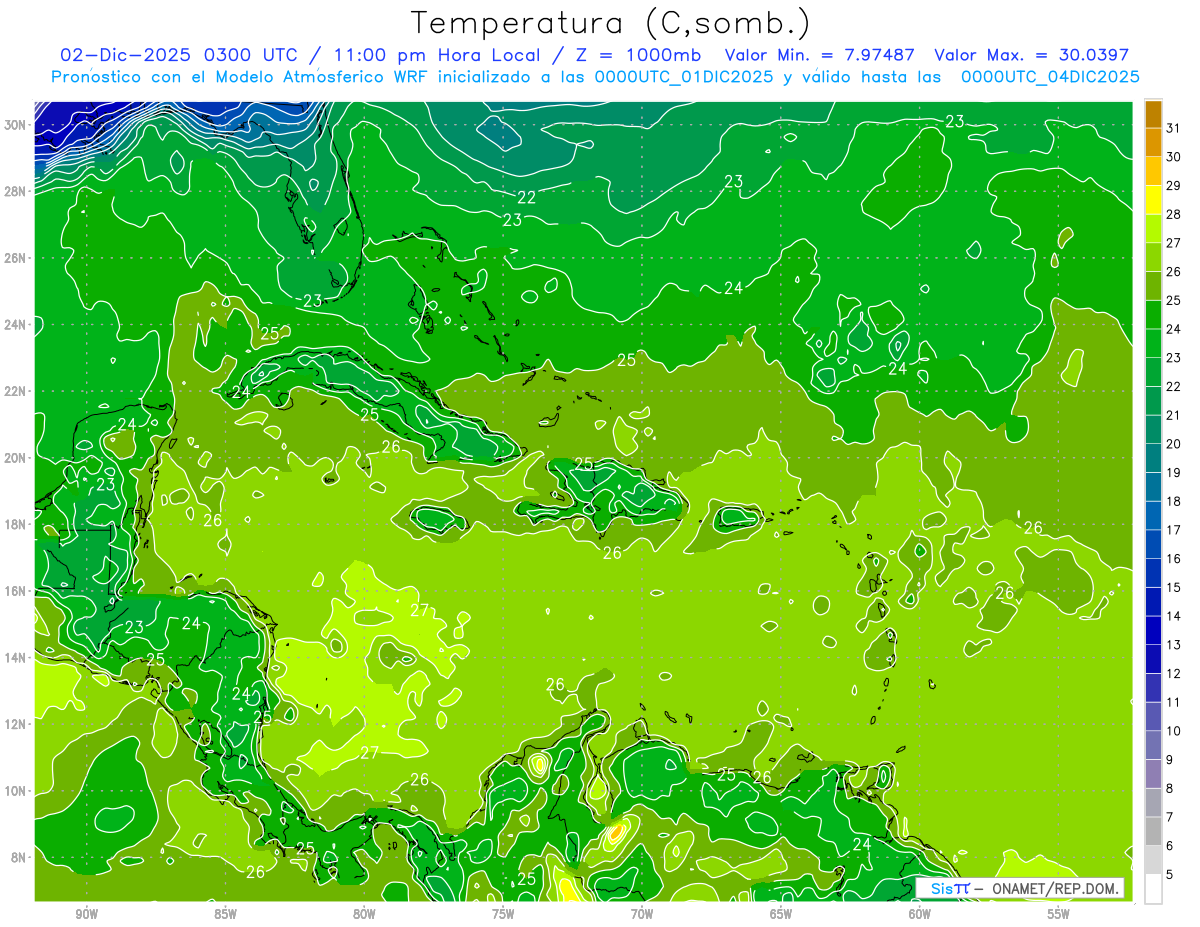Click the colorbar label 8

click(1171, 788)
